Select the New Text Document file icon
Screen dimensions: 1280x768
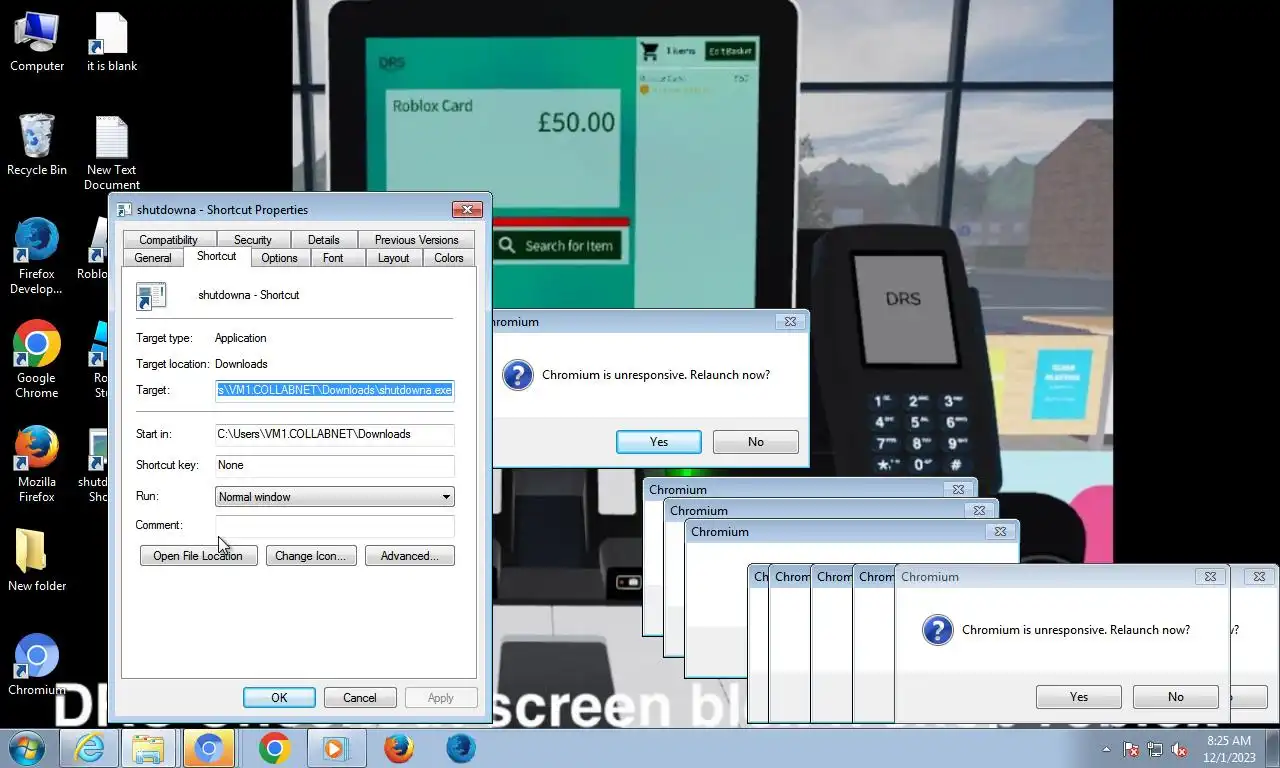[112, 153]
